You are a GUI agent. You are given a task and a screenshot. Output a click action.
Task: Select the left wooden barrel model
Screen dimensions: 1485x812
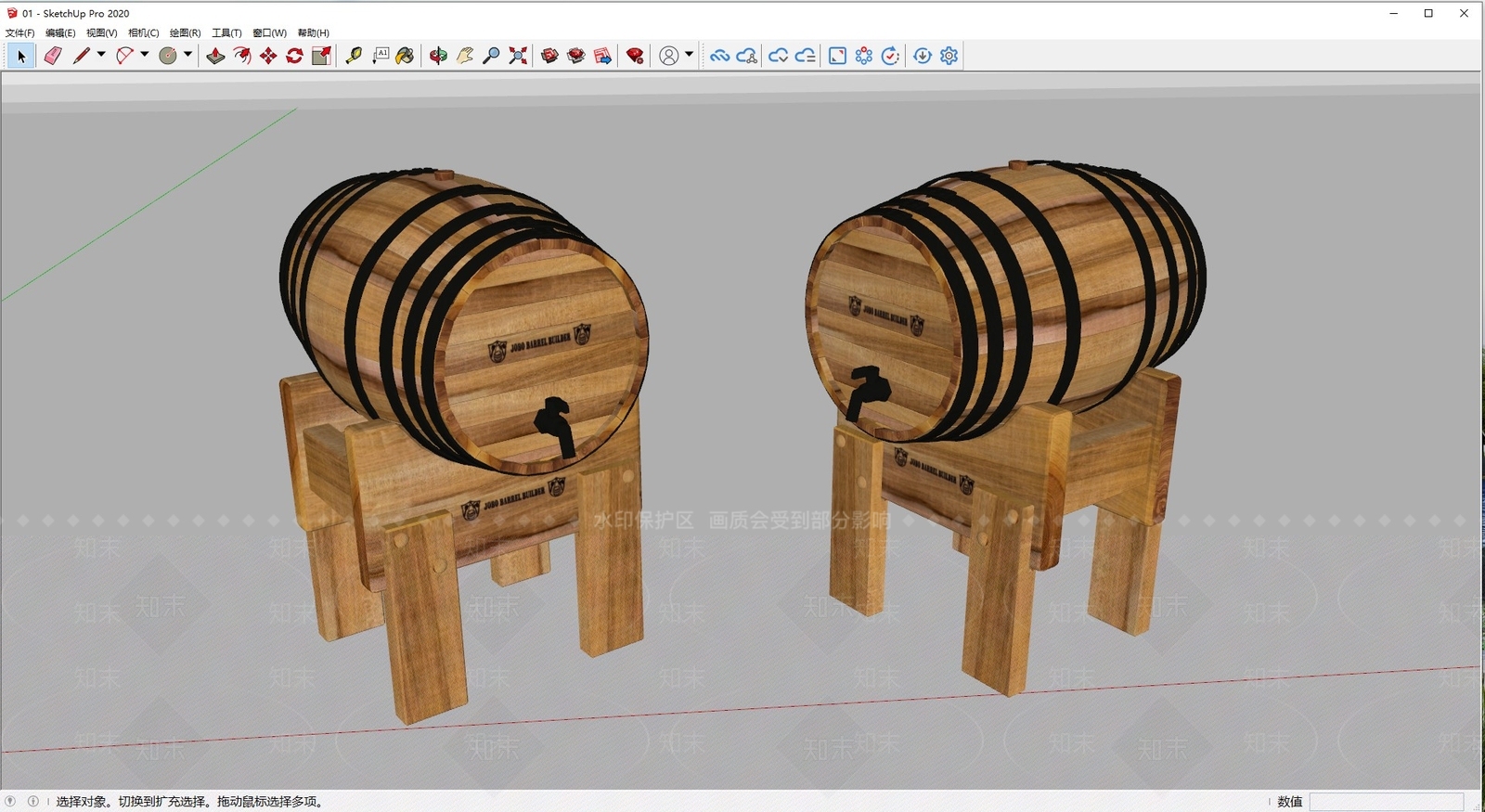point(464,320)
